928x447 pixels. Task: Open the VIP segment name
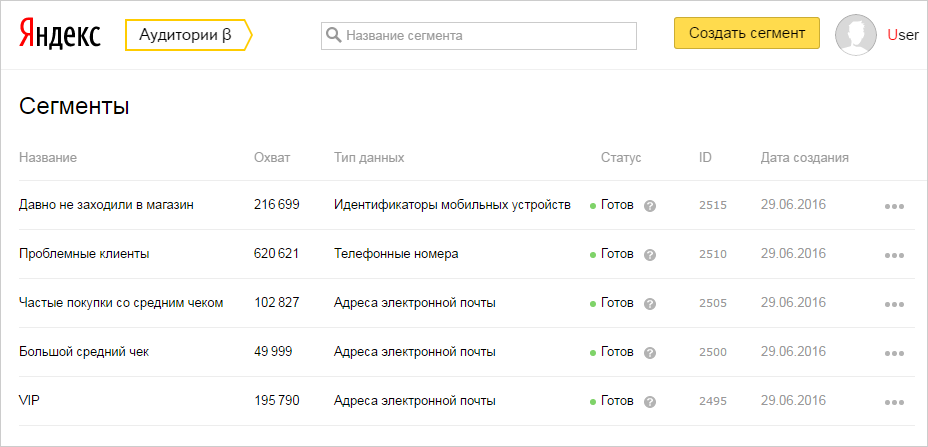tap(29, 401)
